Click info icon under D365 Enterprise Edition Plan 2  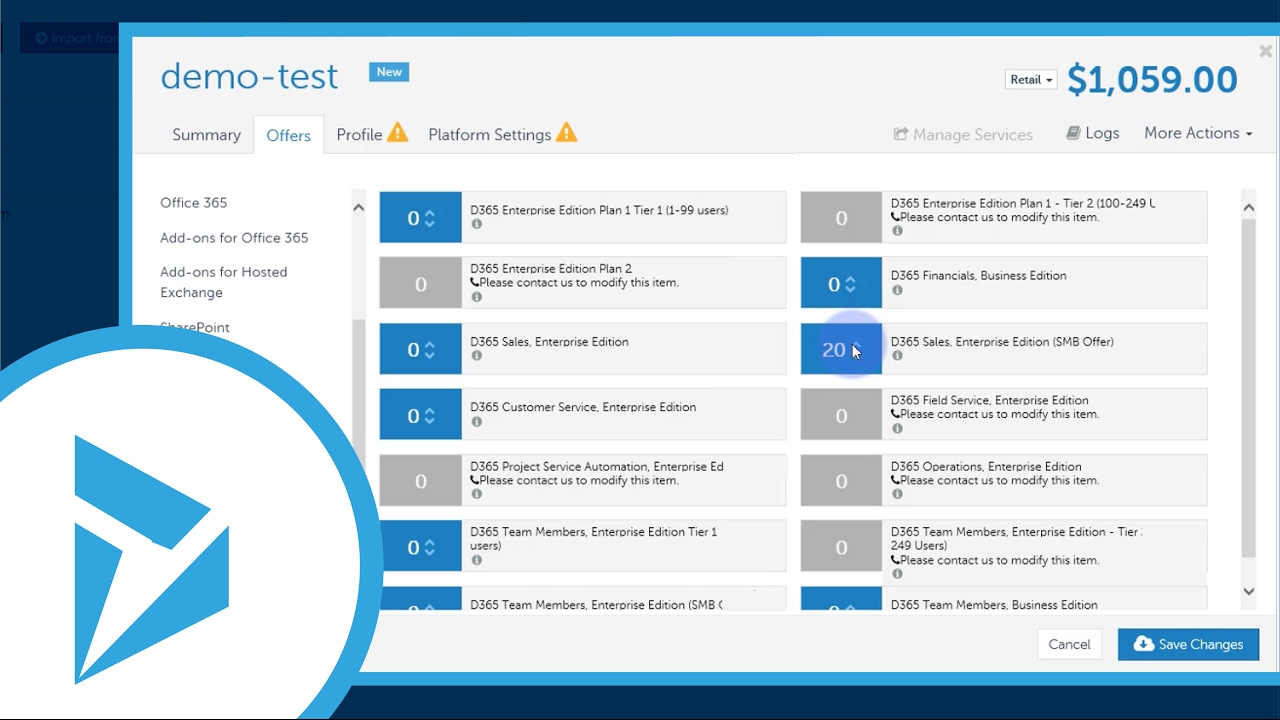coord(476,297)
